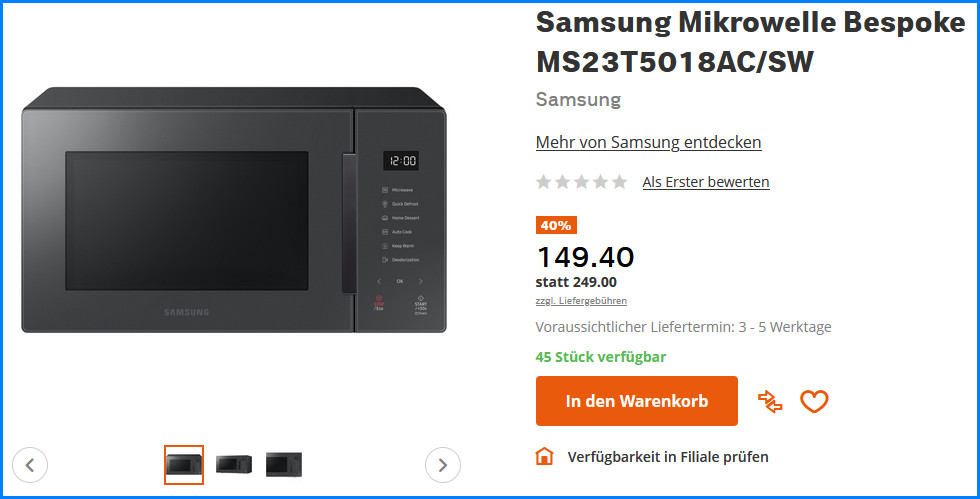Viewport: 980px width, 499px height.
Task: Click the store house icon
Action: point(544,456)
